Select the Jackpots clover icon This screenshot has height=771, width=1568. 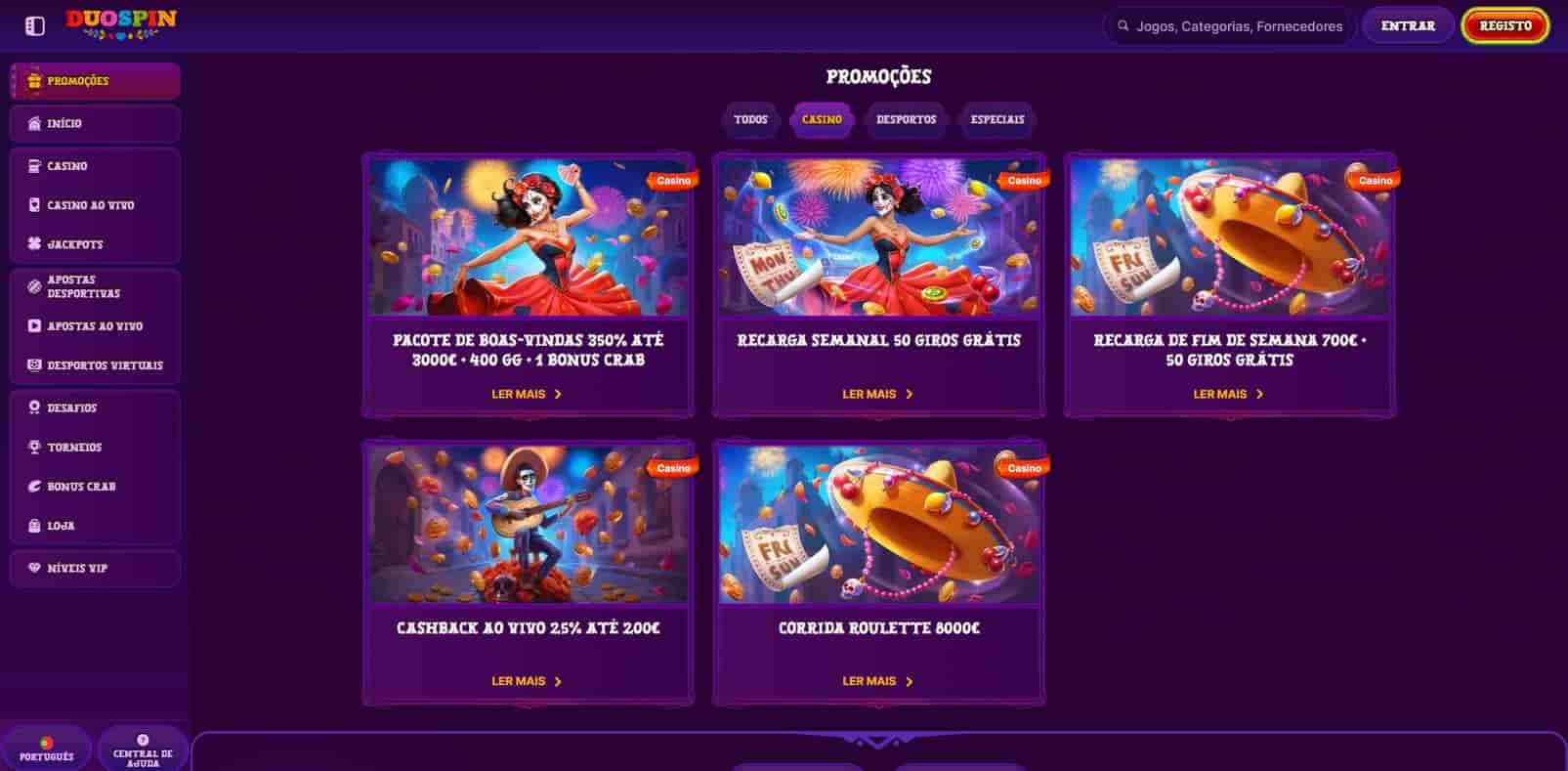point(35,244)
